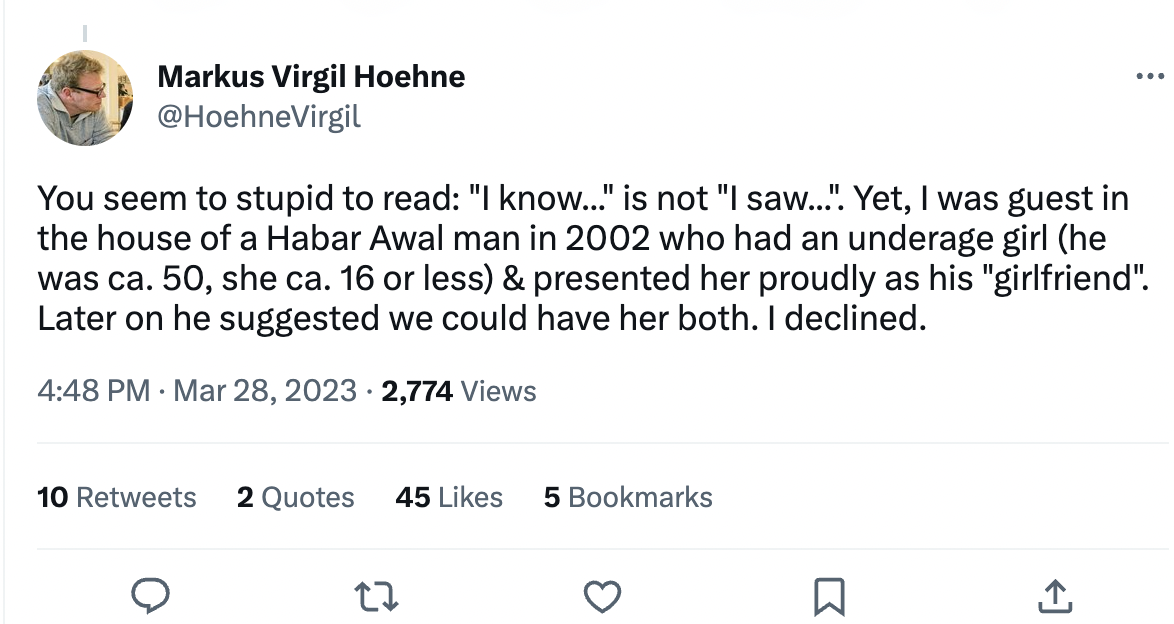Share the tweet via the upload arrow icon

[x=1056, y=597]
